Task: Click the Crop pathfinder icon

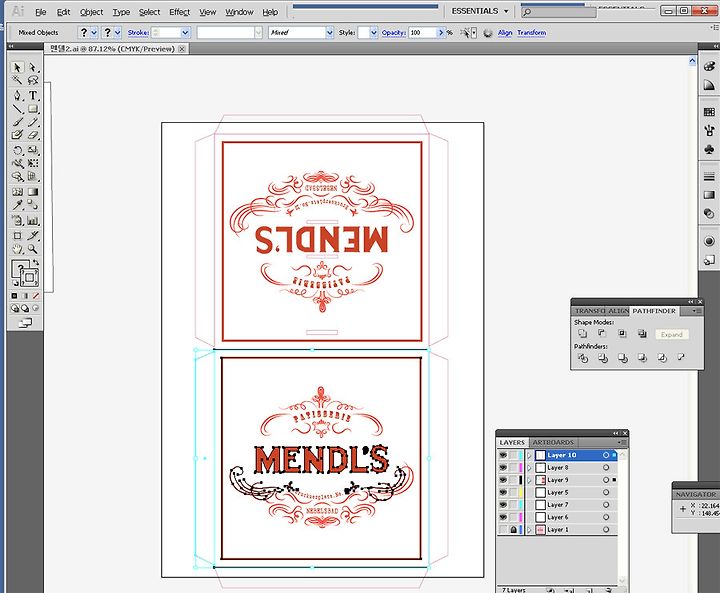Action: tap(642, 358)
